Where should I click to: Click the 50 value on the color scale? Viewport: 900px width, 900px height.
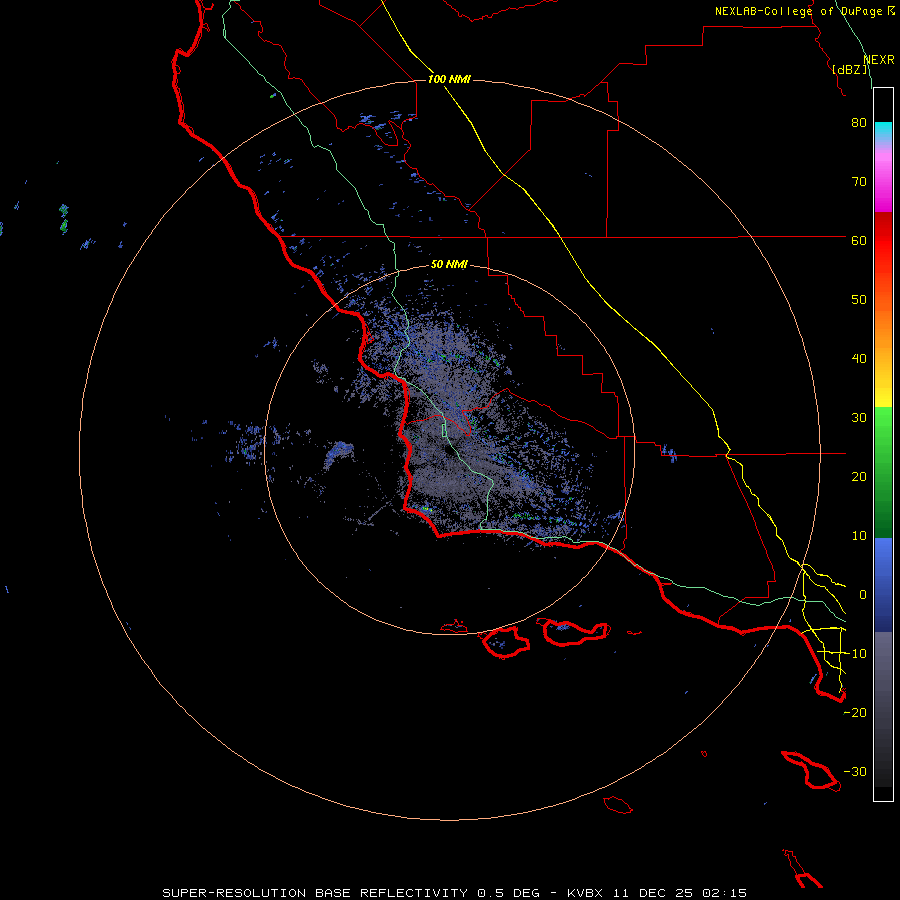click(859, 300)
